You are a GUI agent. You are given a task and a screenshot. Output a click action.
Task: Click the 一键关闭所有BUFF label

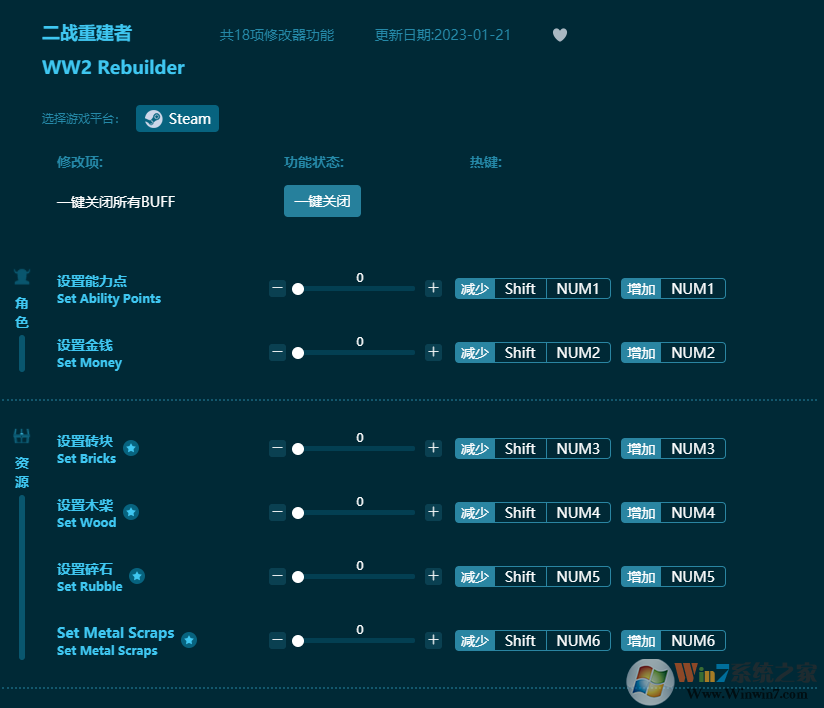tap(116, 202)
